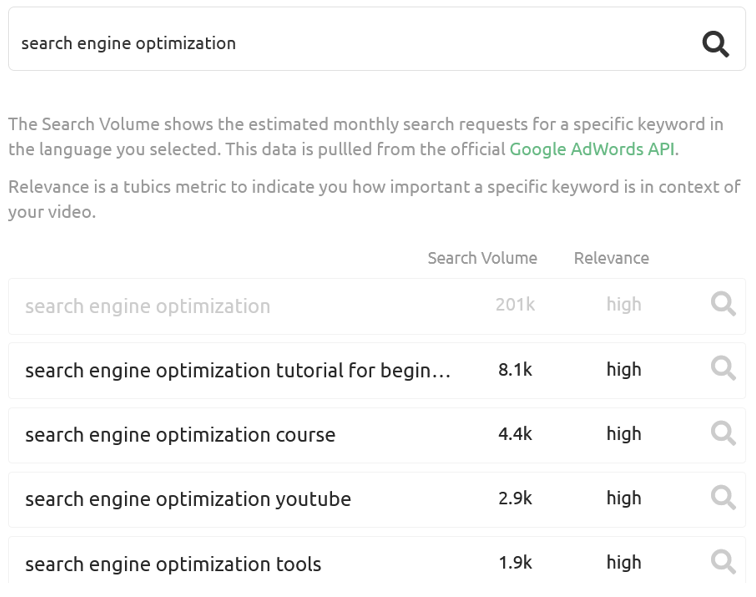Pick the 'search engine optimization youtube' keyword
Viewport: 756px width, 597px height.
tap(188, 499)
